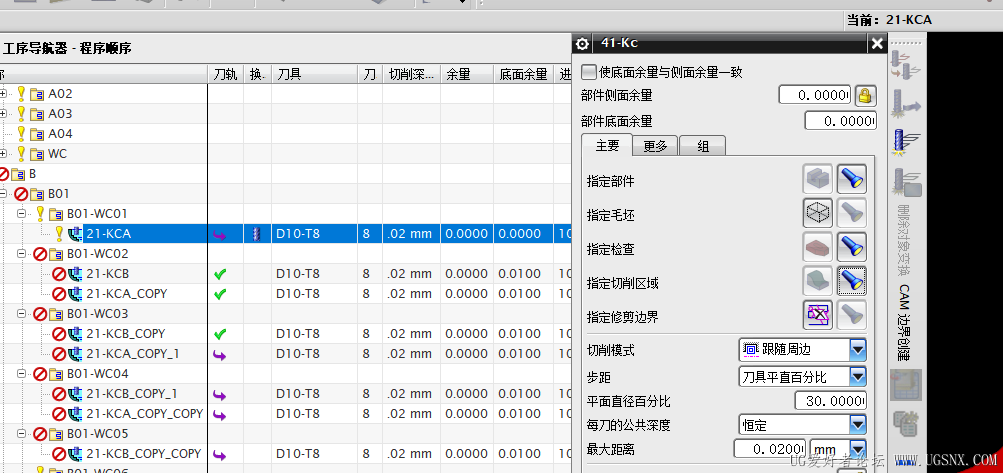Click the purple toolpath arrow in 21-KCA row
The width and height of the screenshot is (1003, 473).
[220, 234]
